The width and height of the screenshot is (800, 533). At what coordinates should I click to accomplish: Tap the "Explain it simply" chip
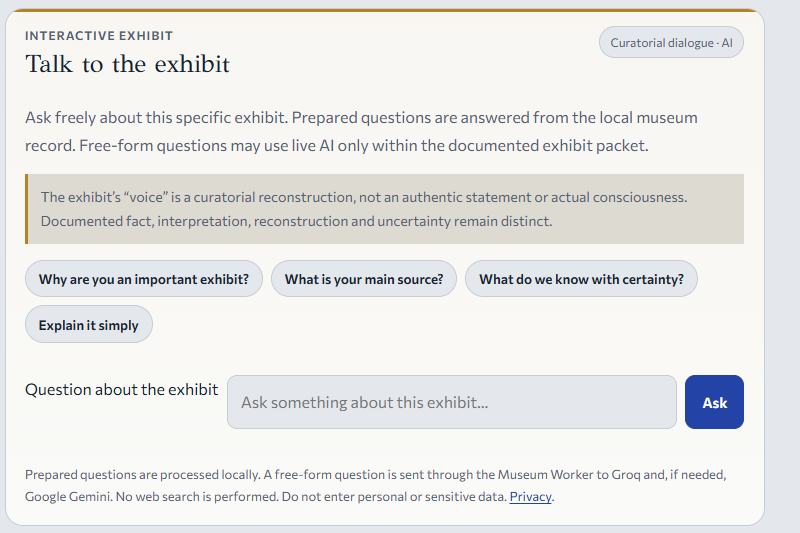coord(89,324)
